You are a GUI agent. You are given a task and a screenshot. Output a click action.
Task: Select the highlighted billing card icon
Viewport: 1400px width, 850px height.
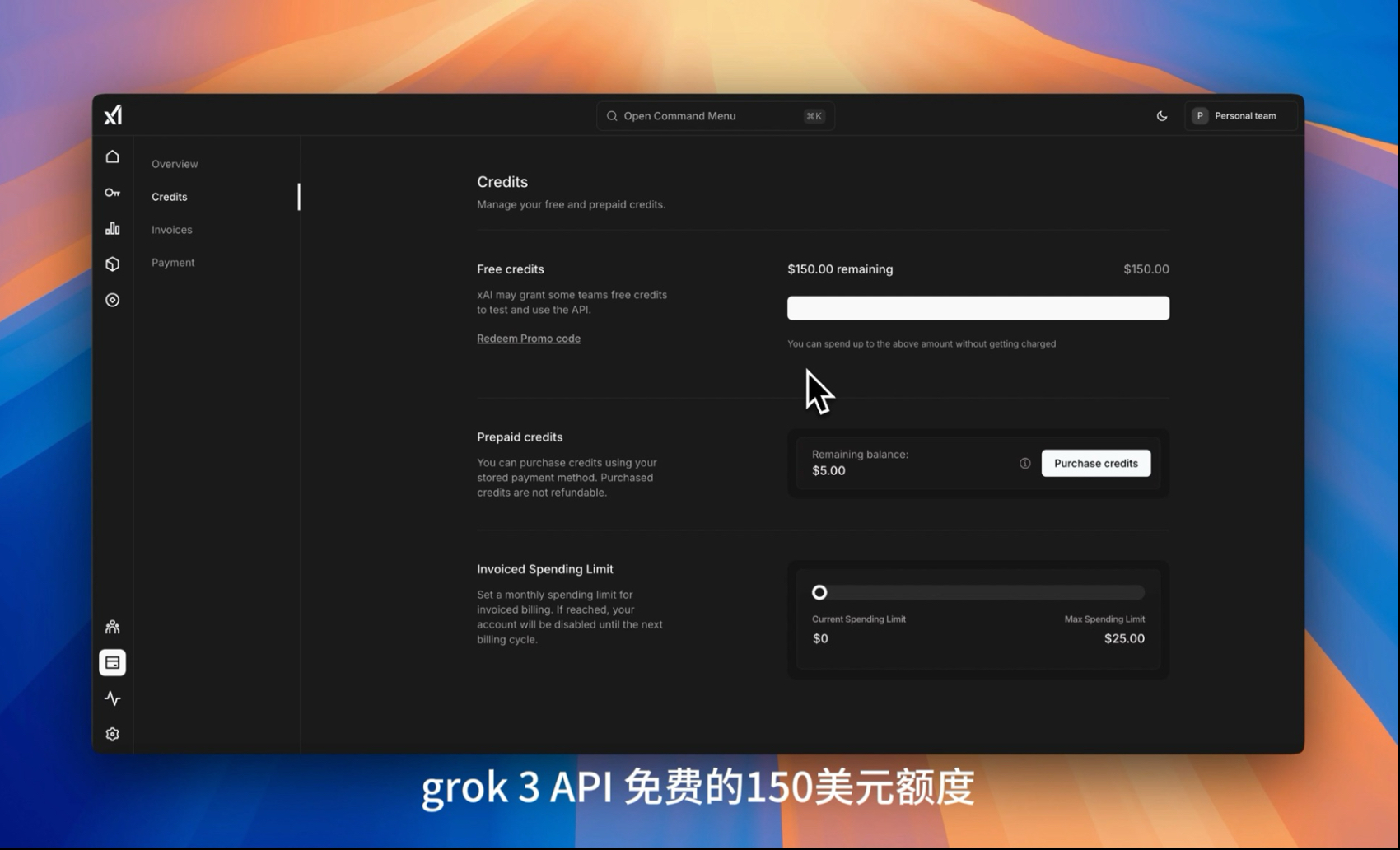pyautogui.click(x=113, y=662)
